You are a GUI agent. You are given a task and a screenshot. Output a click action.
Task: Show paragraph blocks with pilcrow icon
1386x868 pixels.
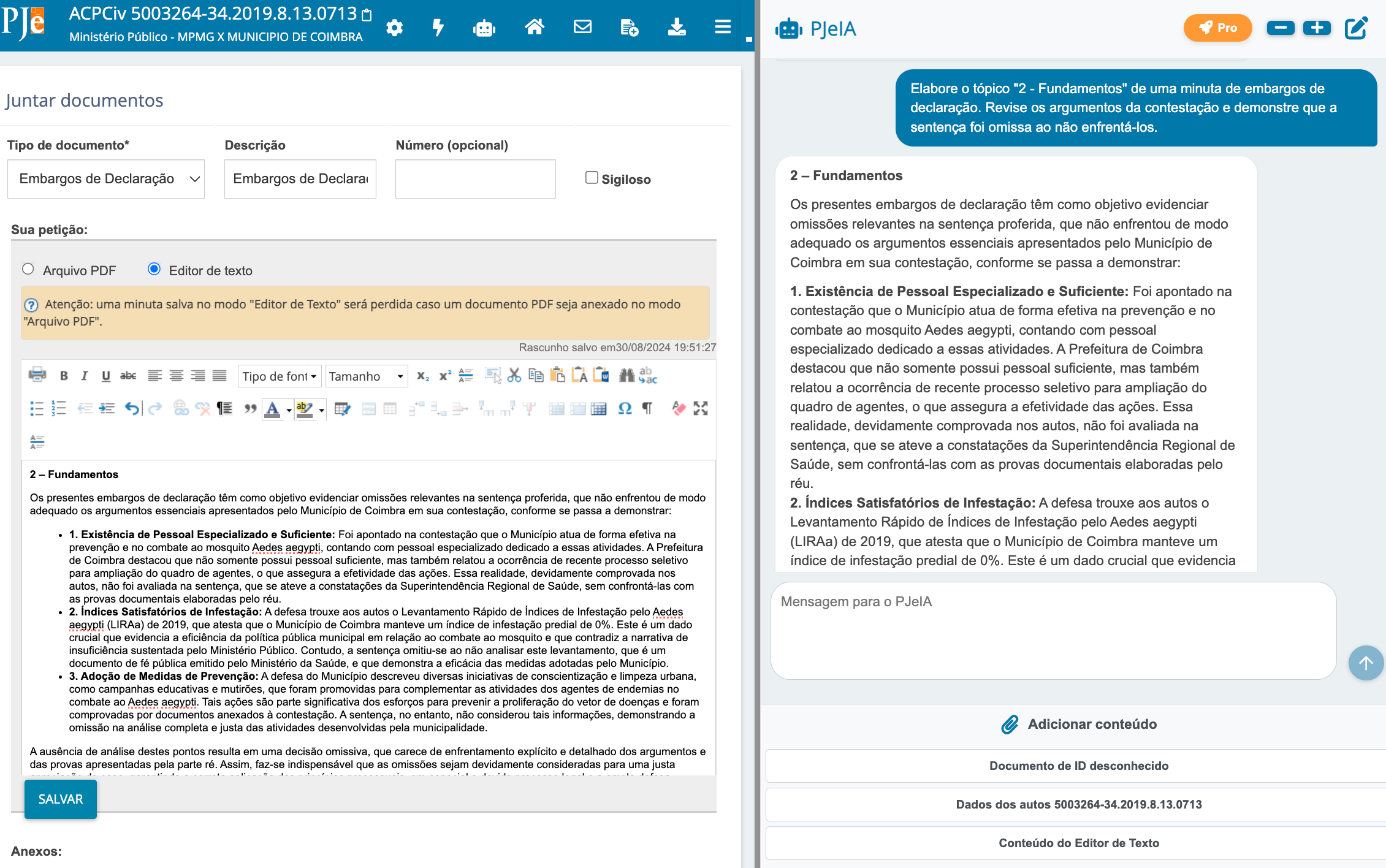tap(647, 408)
